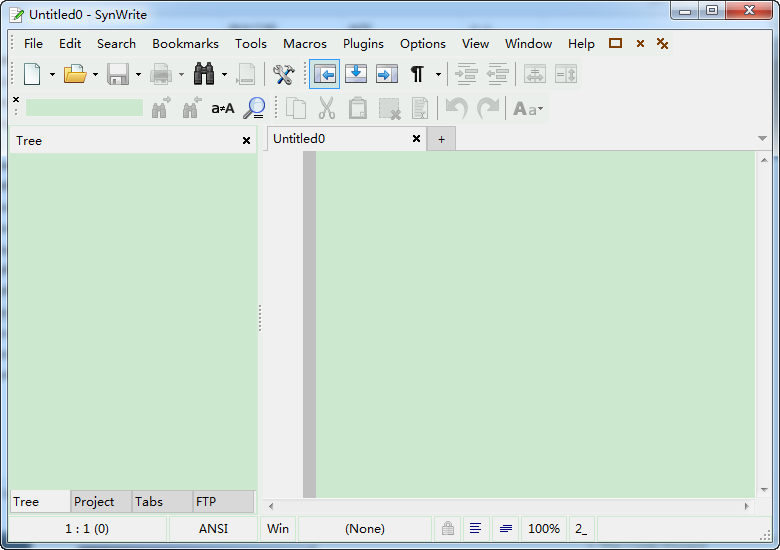Screen dimensions: 780x550
Task: Click the Indent lines icon
Action: tap(467, 74)
